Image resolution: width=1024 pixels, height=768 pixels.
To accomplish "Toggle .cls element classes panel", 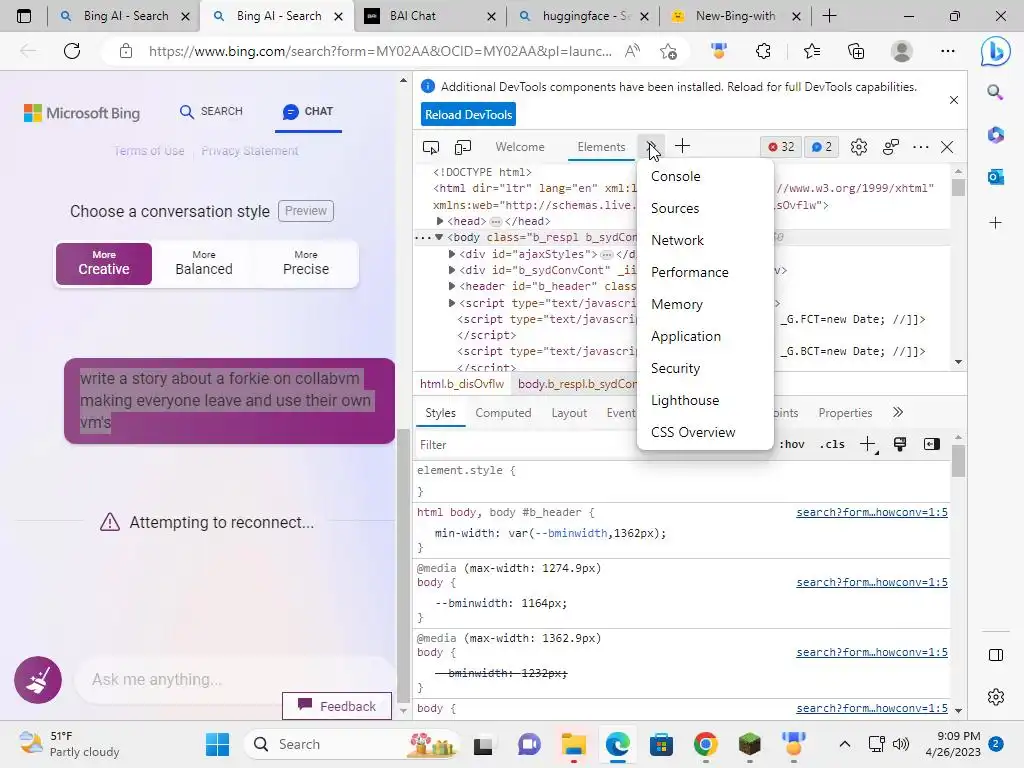I will (x=832, y=444).
